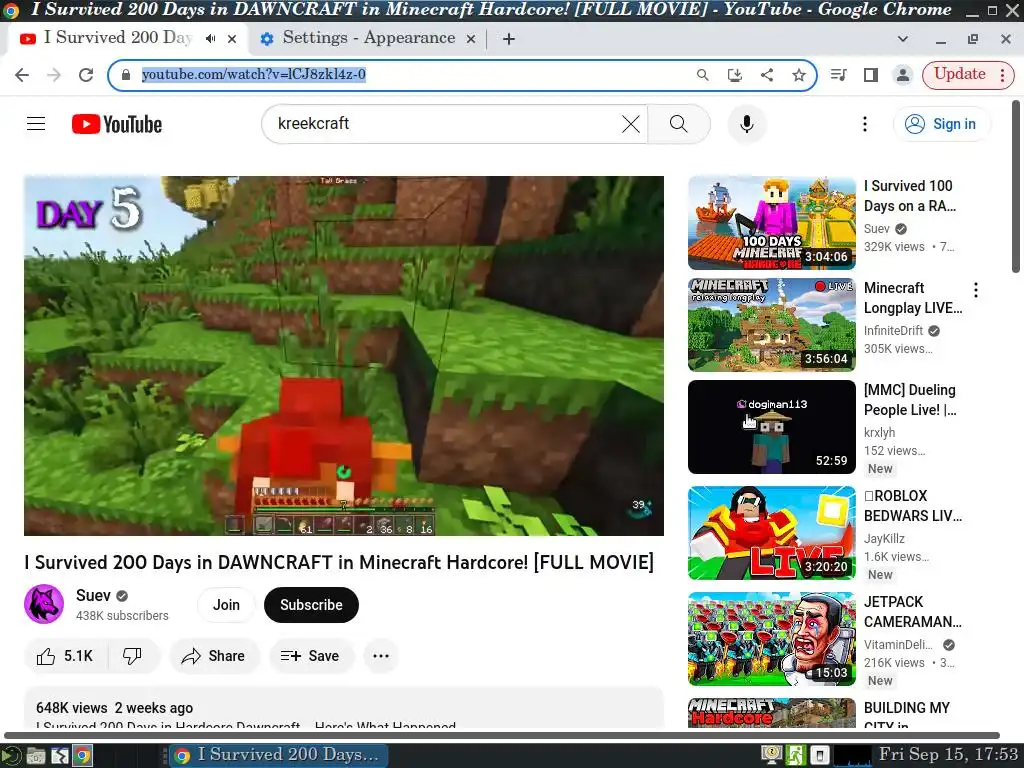
Task: Click the Chrome Update button
Action: pos(959,74)
